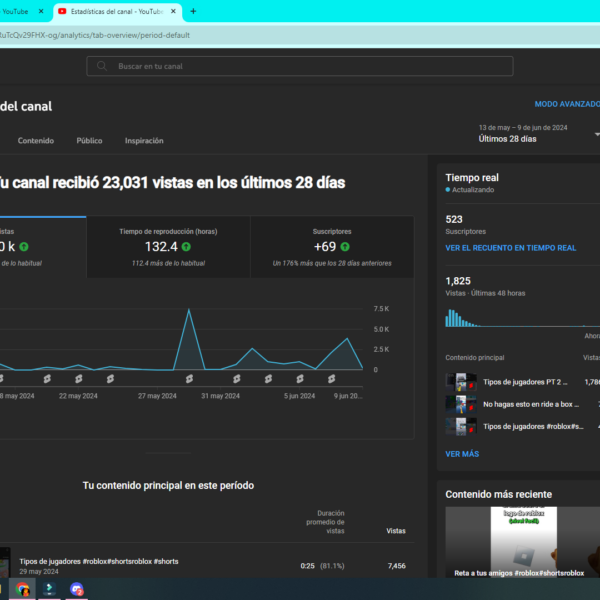Open a new browser tab with the plus icon
Screen dimensions: 600x600
click(x=193, y=11)
